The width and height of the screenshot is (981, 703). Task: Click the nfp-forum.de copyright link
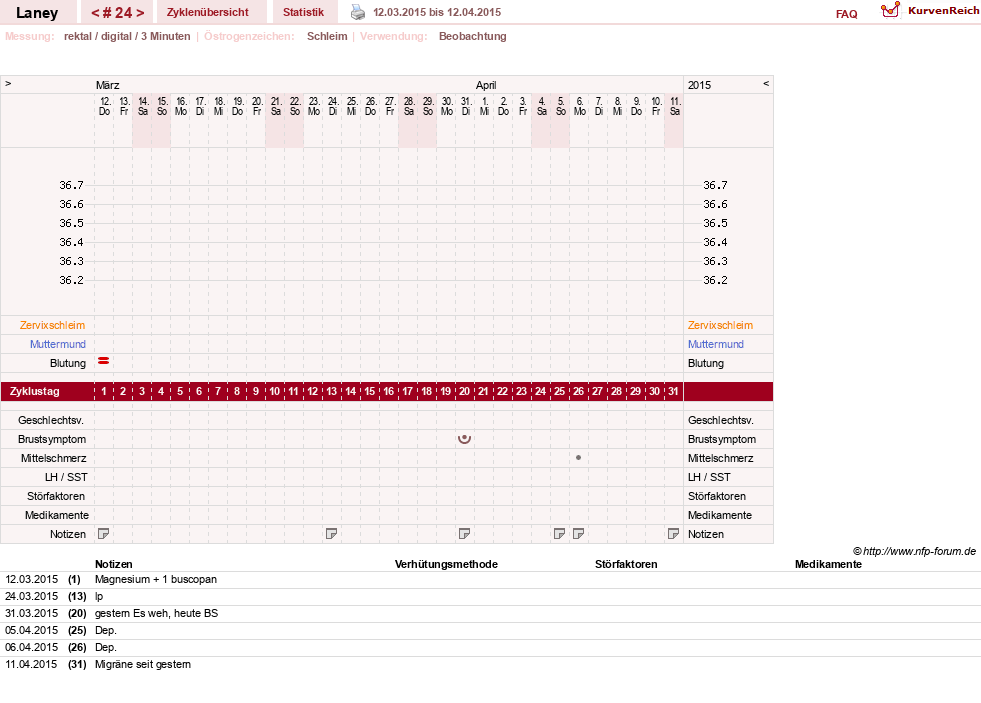tap(914, 551)
